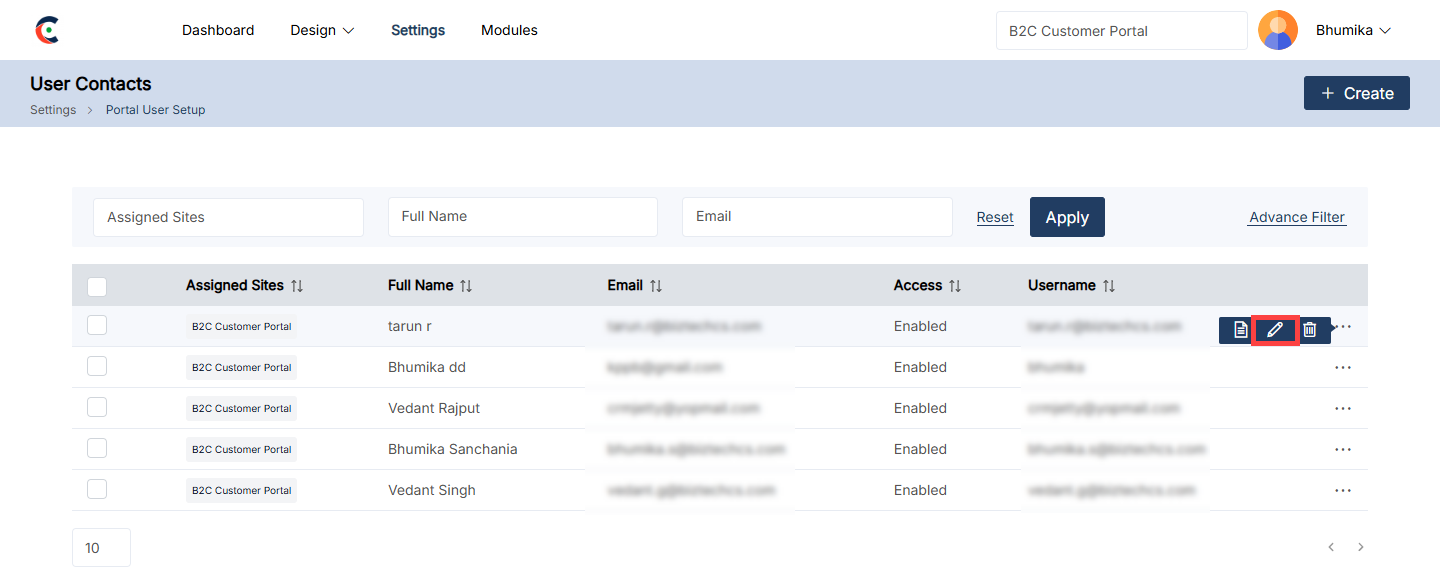Viewport: 1440px width, 588px height.
Task: Open three-dot menu for Vedant Rajput row
Action: pyautogui.click(x=1343, y=409)
